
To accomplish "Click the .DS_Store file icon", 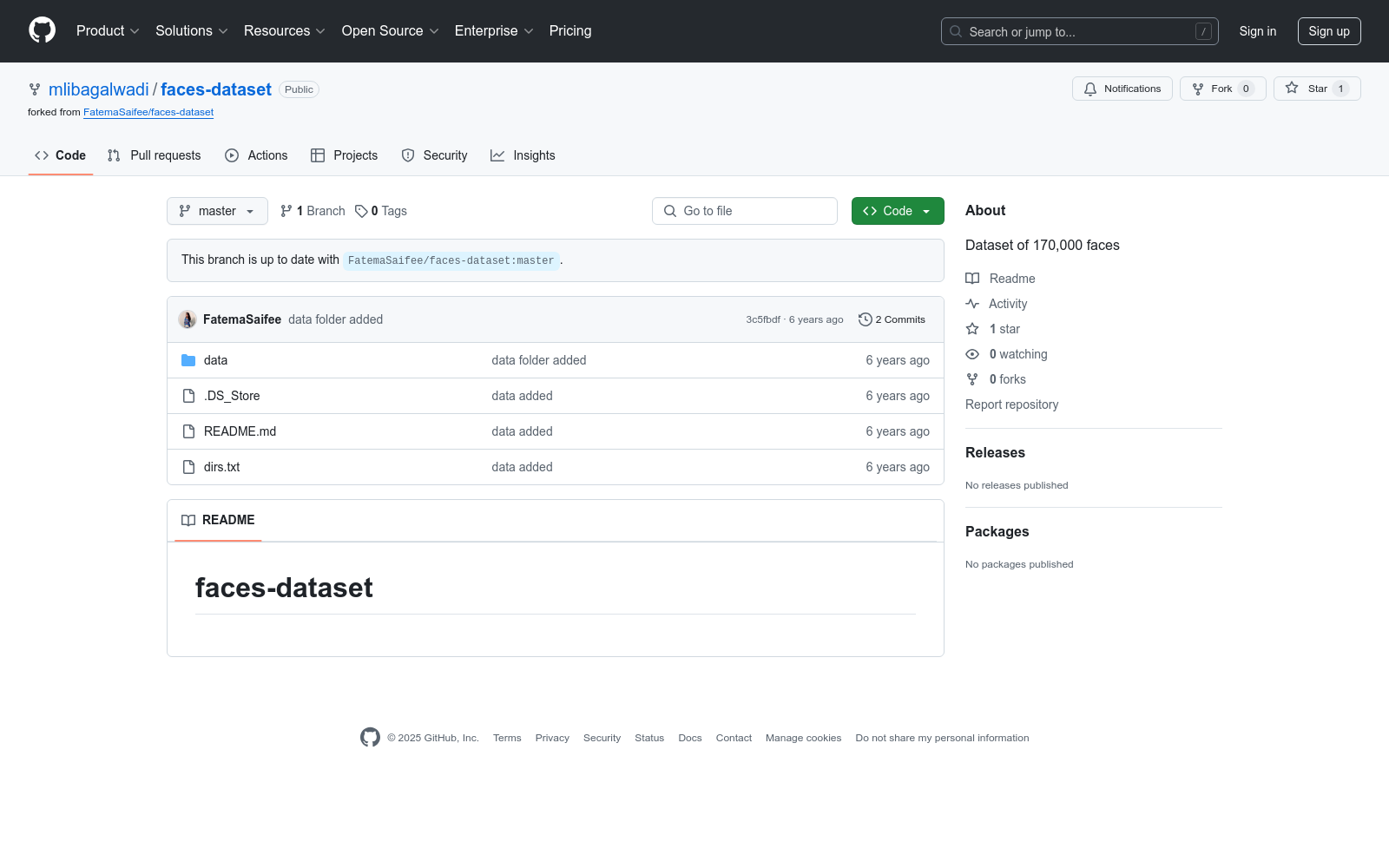I will [x=188, y=396].
